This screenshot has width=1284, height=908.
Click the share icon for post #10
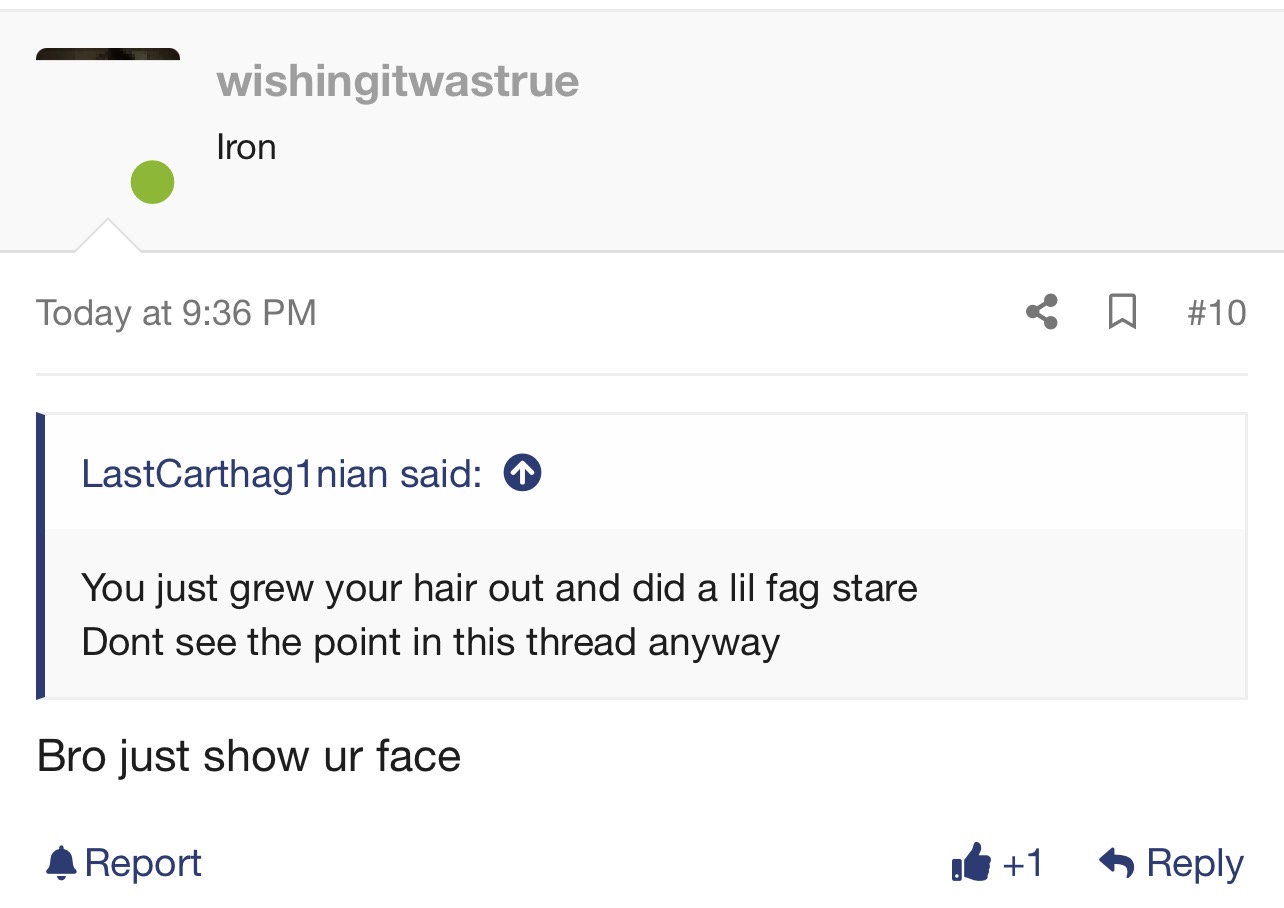(x=1042, y=312)
